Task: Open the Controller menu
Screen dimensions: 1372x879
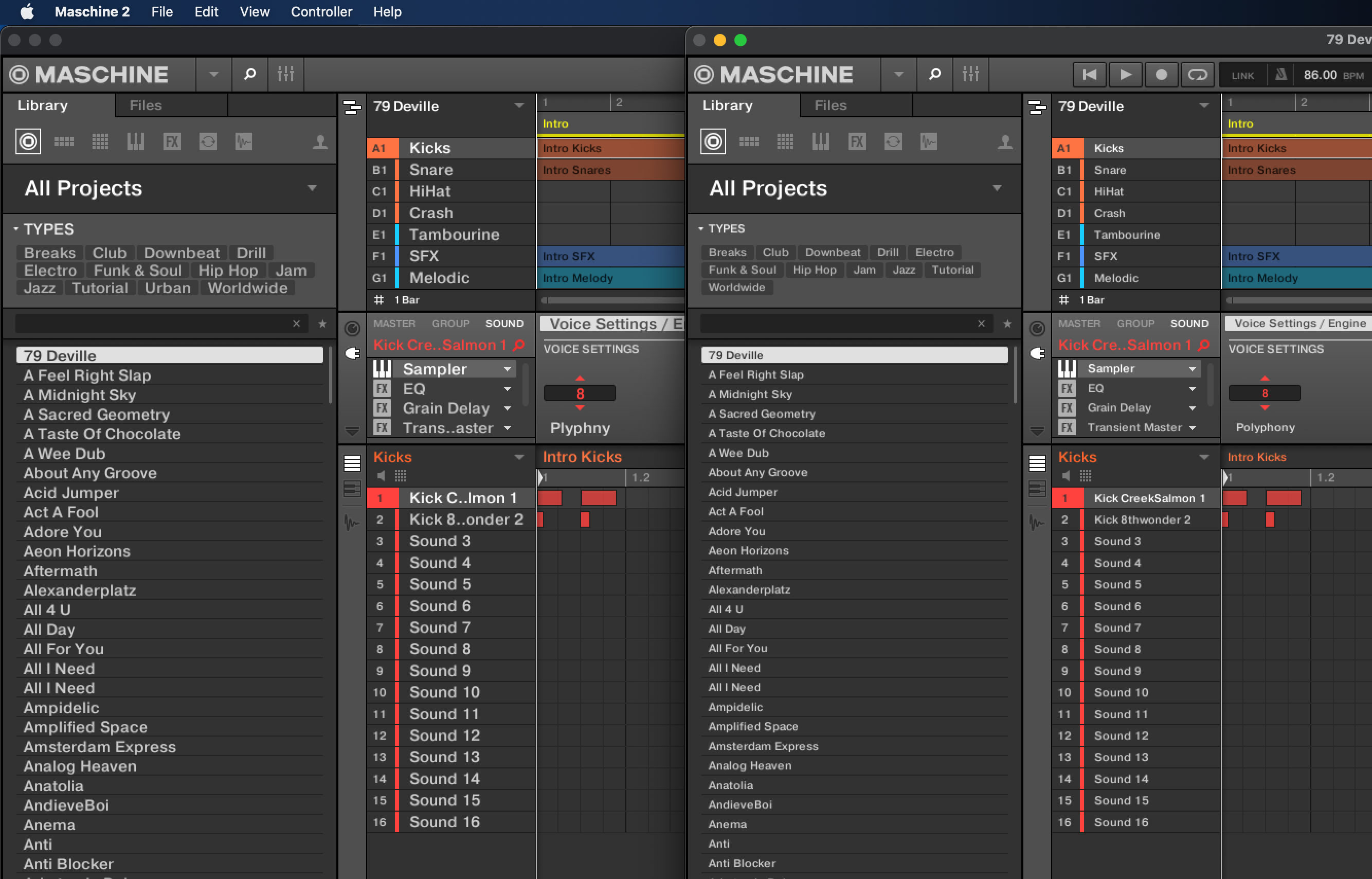Action: point(321,11)
